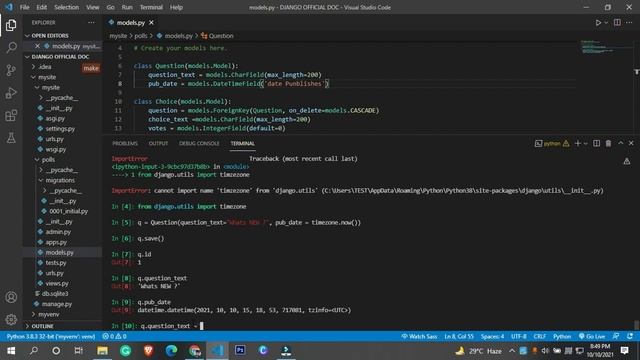Image resolution: width=640 pixels, height=360 pixels.
Task: Switch to the Problems tab
Action: click(125, 143)
